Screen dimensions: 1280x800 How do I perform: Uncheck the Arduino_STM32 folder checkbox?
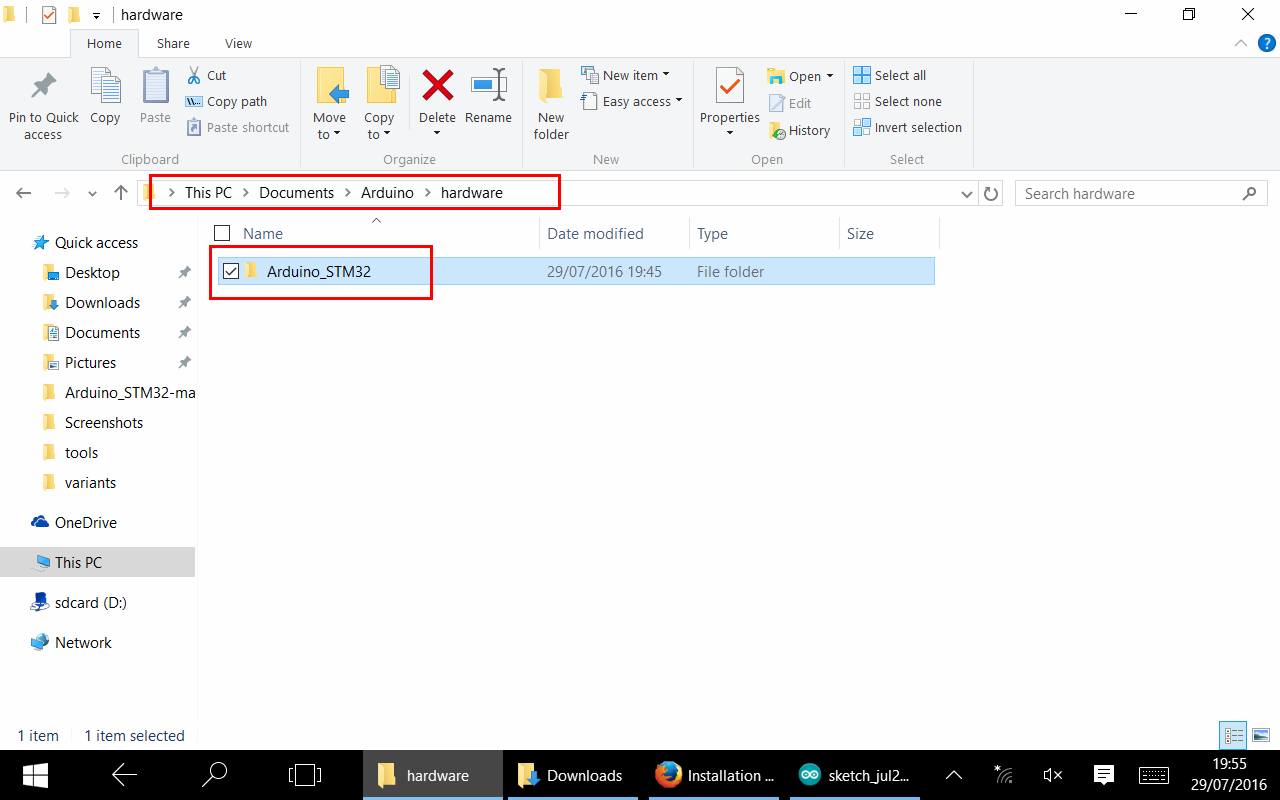tap(231, 271)
